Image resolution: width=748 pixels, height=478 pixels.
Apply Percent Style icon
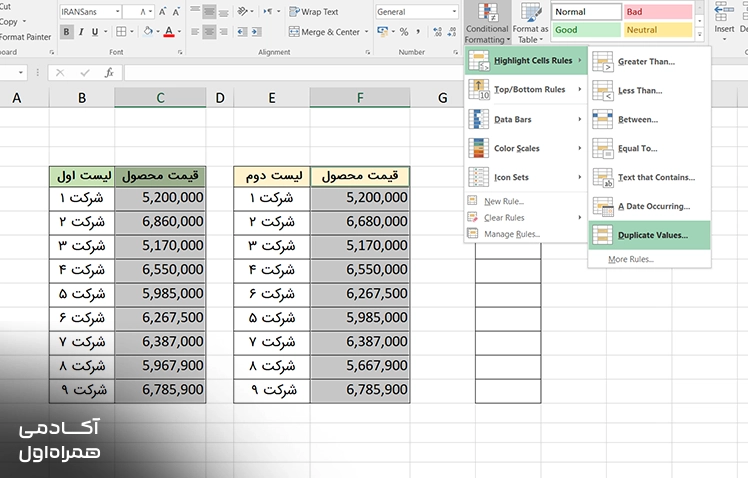[404, 32]
